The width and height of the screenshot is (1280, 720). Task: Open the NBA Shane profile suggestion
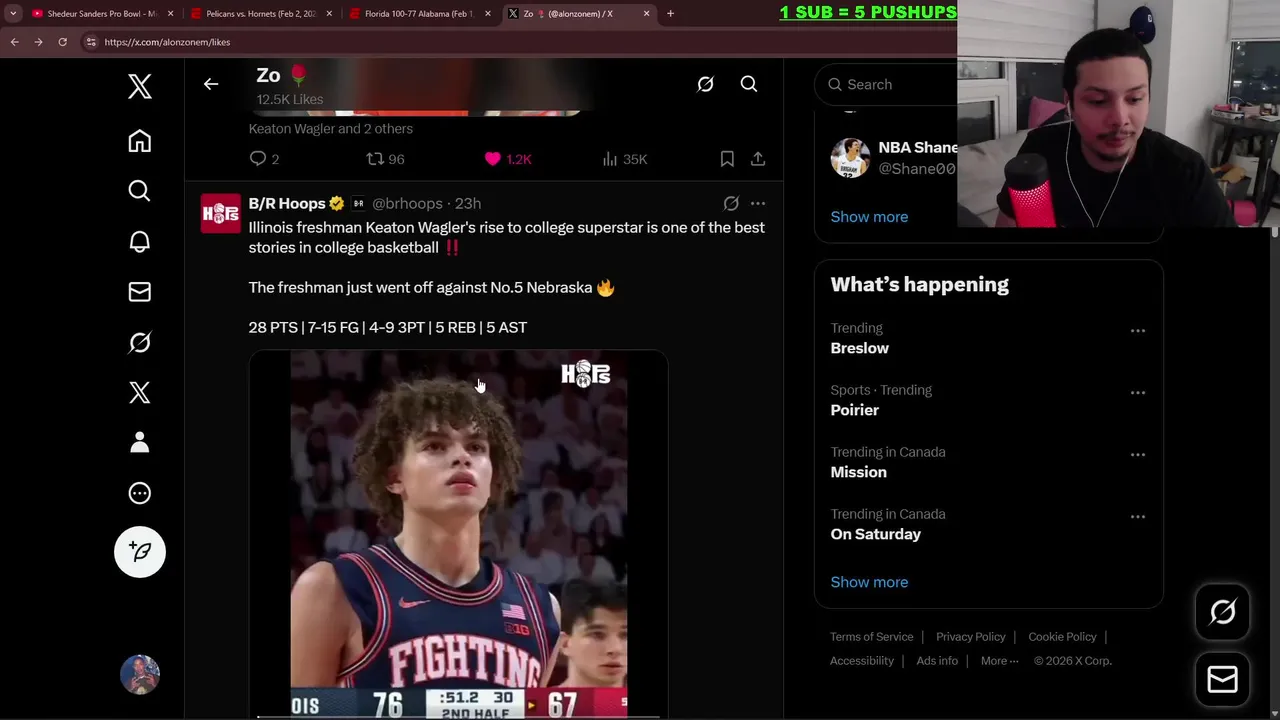893,158
